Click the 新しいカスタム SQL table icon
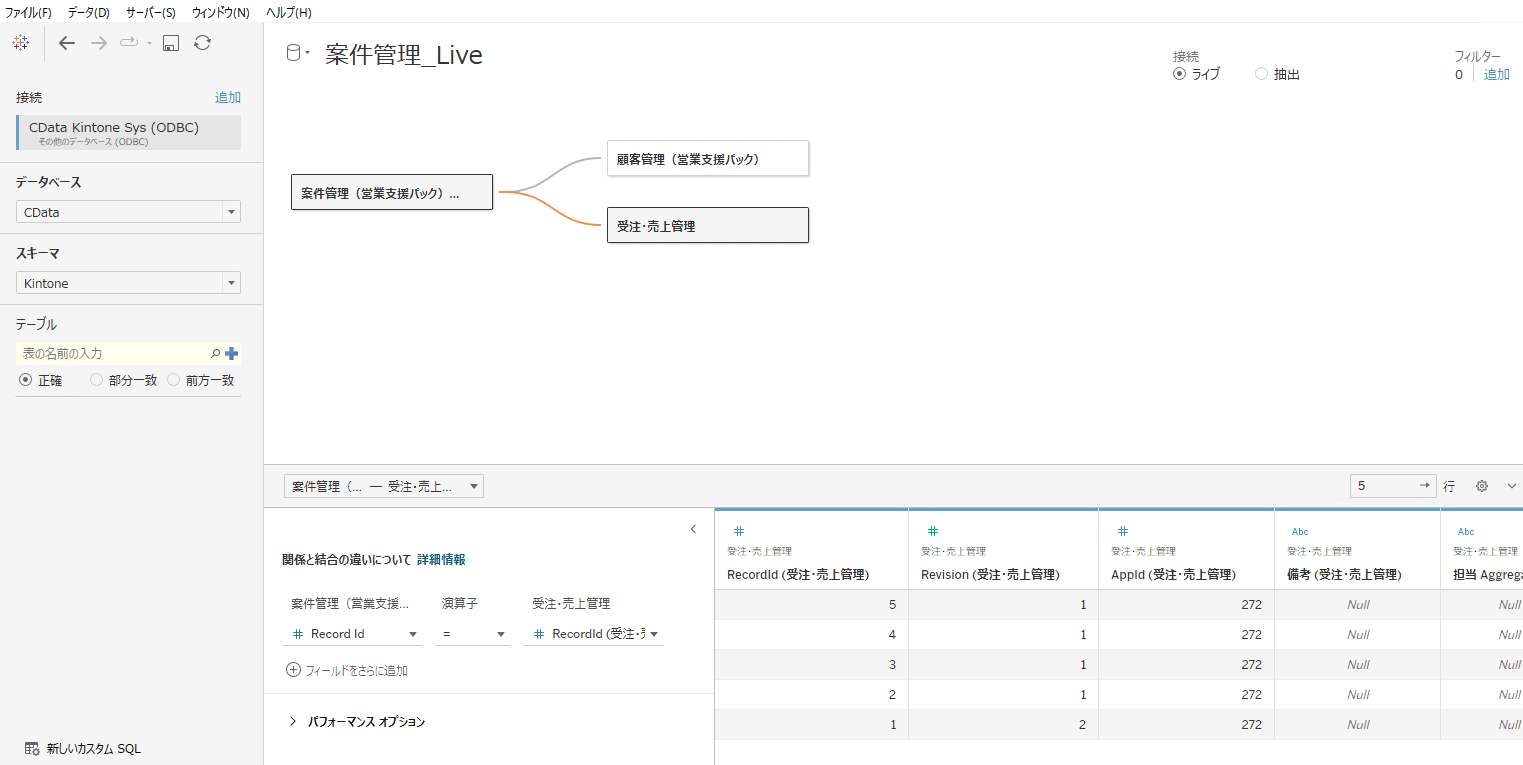 (32, 748)
